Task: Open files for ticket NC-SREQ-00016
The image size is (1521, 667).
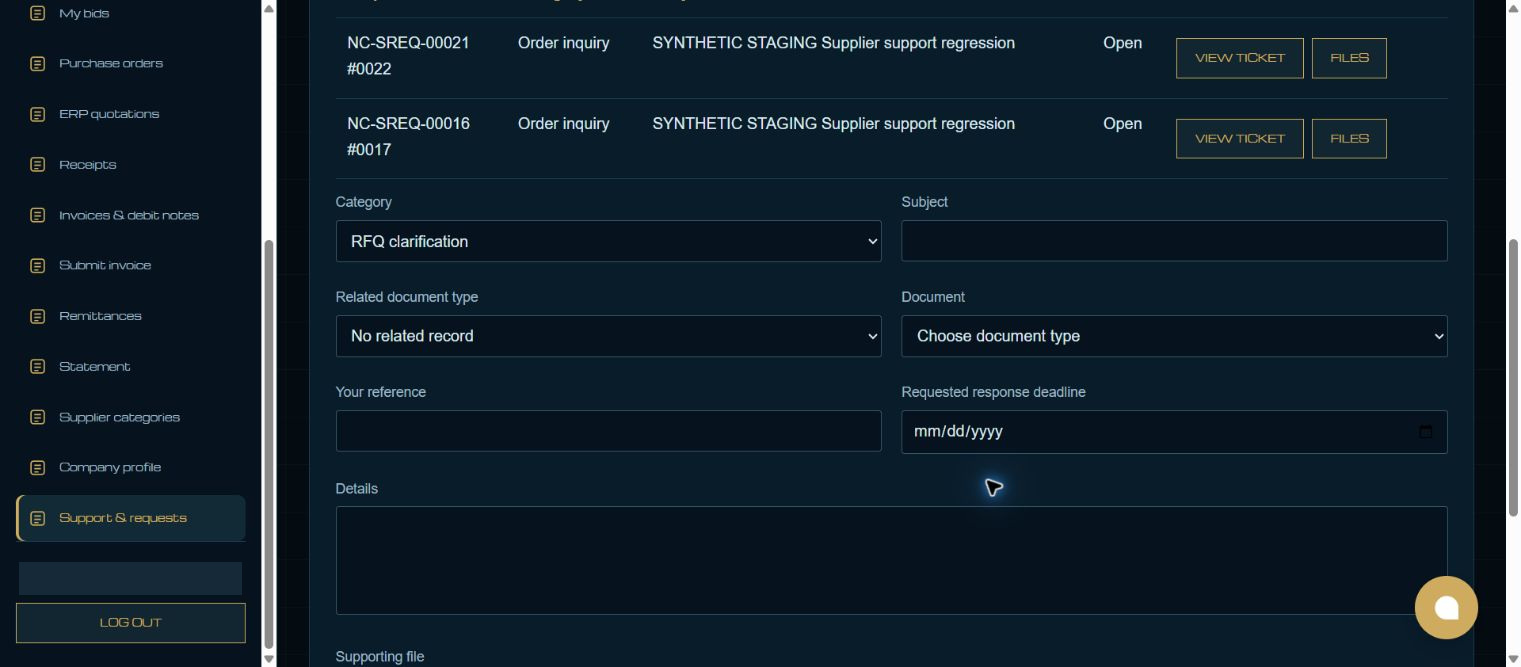Action: [1349, 139]
